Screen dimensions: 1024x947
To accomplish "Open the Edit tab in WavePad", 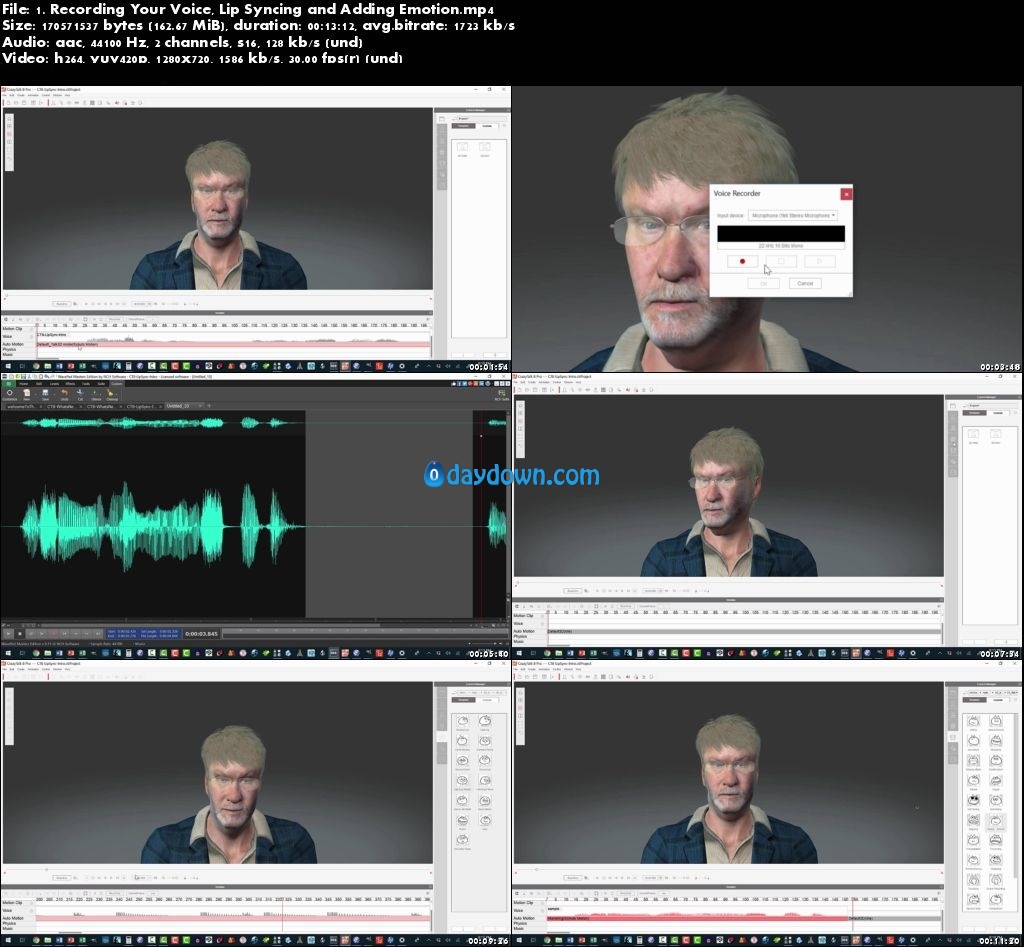I will click(x=39, y=384).
